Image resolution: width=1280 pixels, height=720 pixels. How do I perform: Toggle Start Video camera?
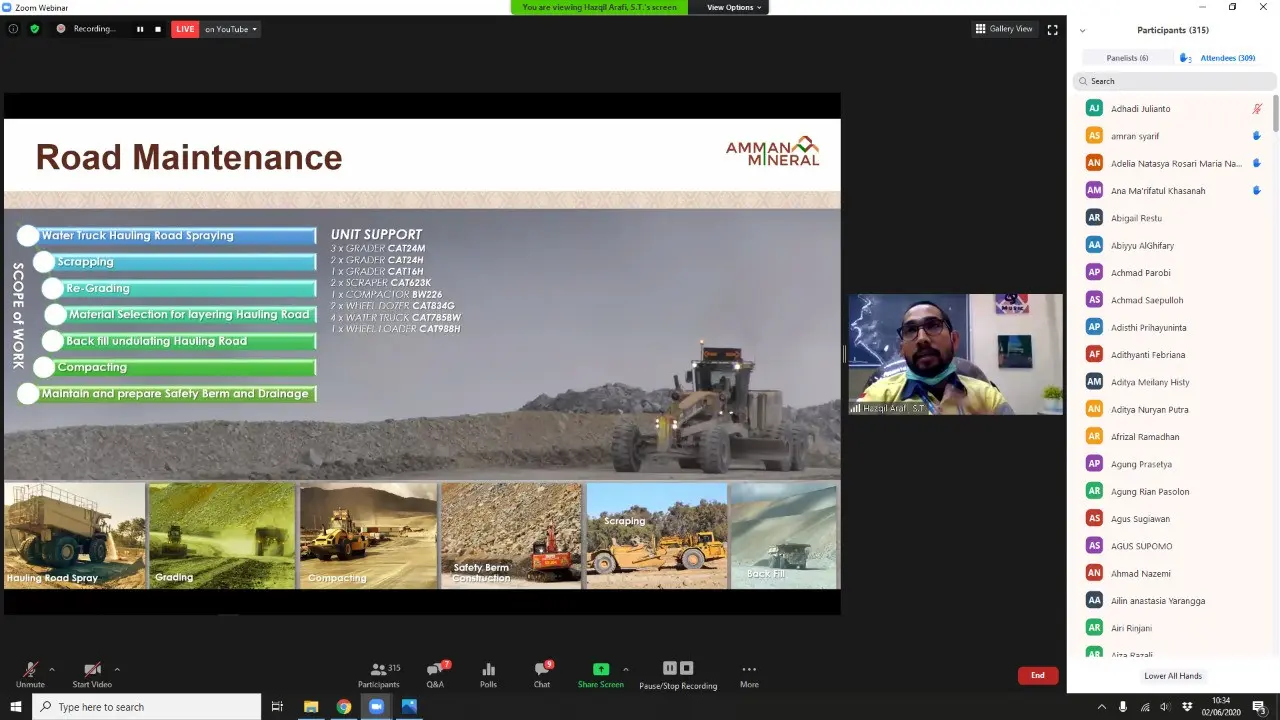92,669
